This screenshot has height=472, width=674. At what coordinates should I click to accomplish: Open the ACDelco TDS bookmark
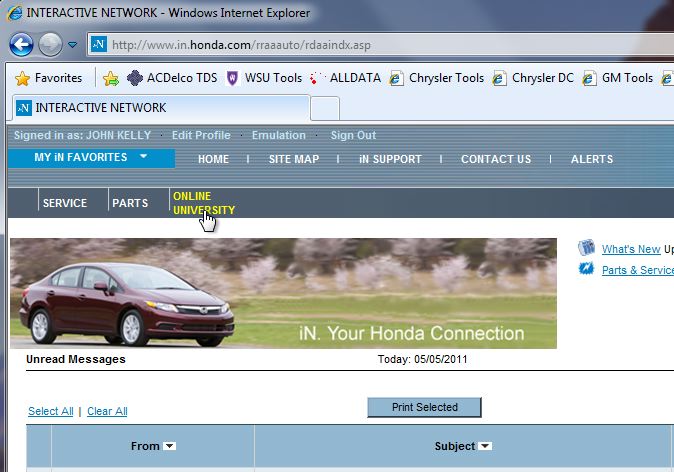point(172,78)
